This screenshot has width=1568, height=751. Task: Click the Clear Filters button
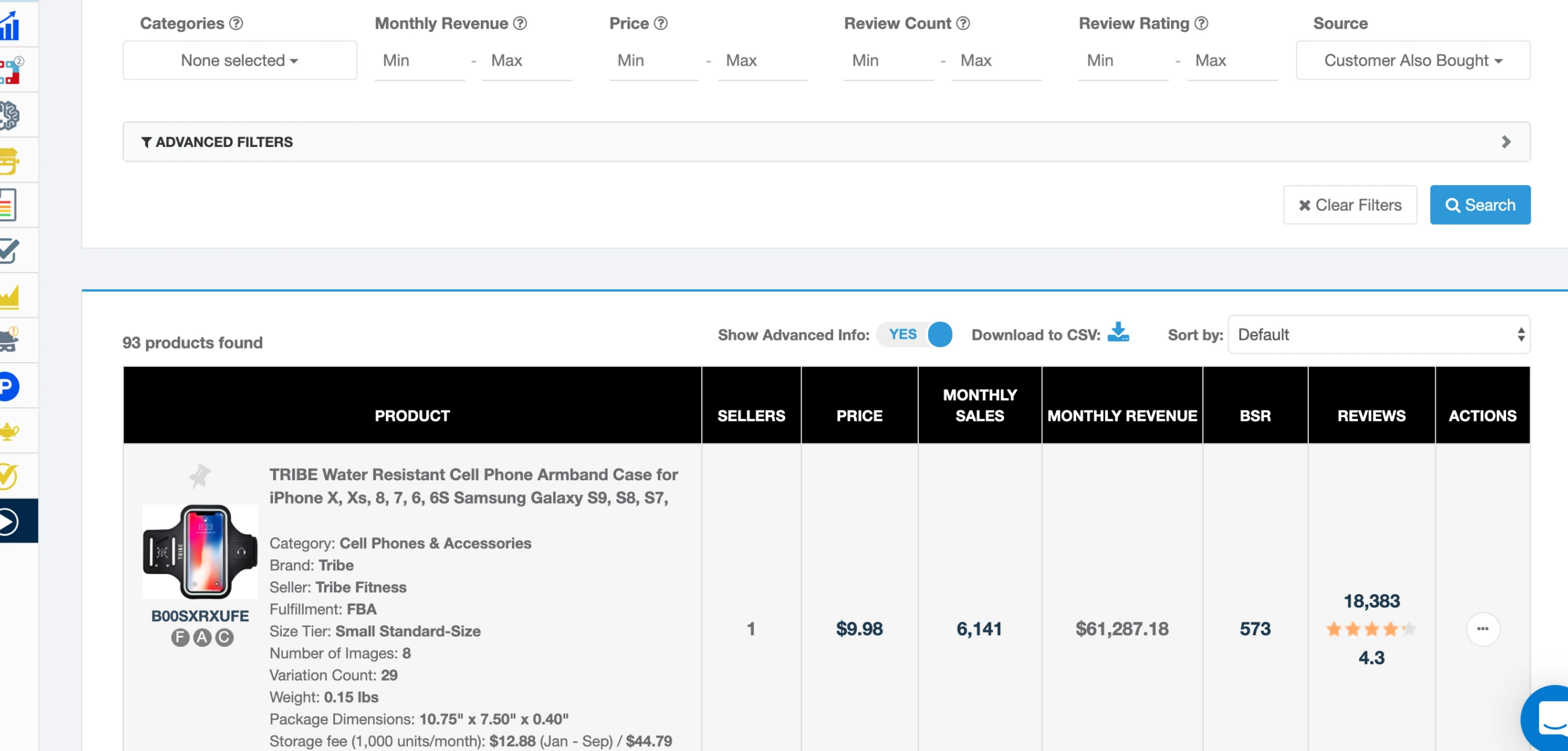click(1349, 205)
